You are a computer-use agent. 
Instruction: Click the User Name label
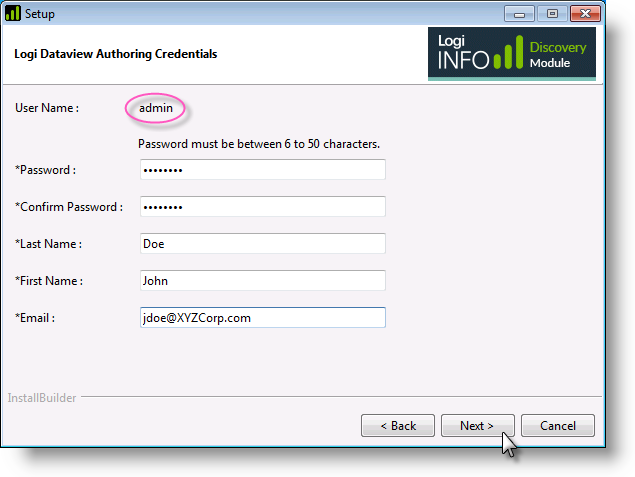(x=47, y=108)
